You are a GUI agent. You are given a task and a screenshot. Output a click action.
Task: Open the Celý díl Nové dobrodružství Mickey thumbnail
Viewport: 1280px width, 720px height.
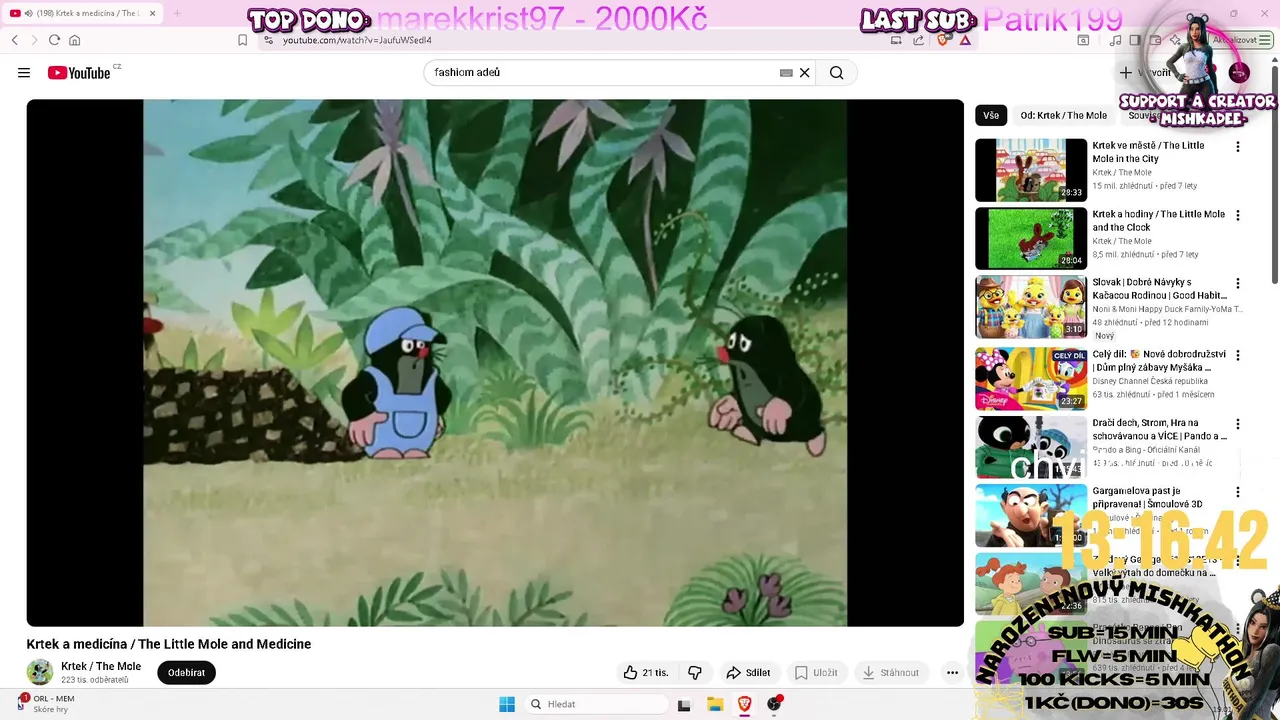tap(1031, 379)
